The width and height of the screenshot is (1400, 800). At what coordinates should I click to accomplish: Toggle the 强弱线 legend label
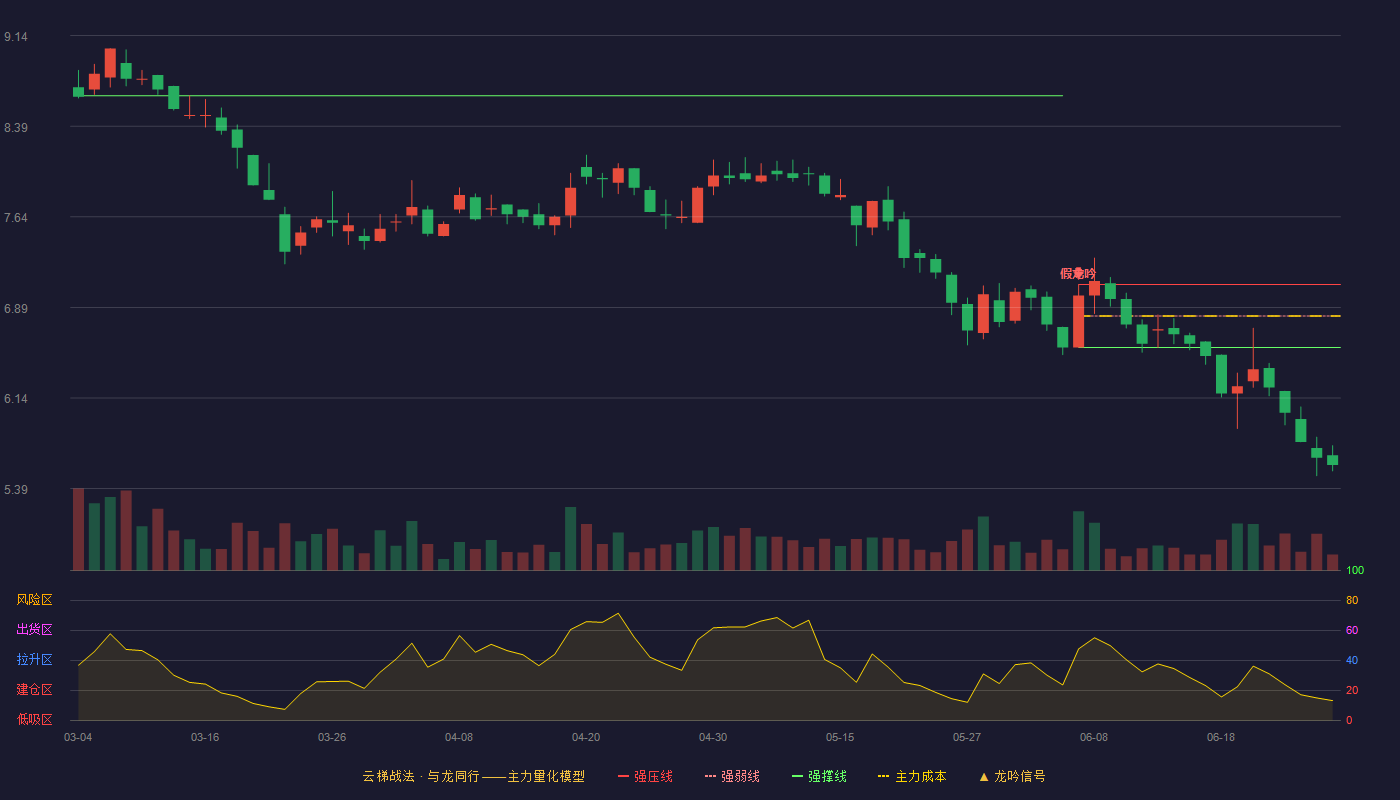click(x=740, y=776)
